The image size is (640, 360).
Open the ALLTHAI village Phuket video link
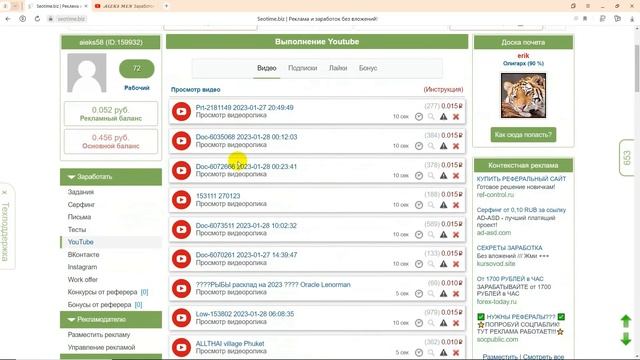coord(230,344)
